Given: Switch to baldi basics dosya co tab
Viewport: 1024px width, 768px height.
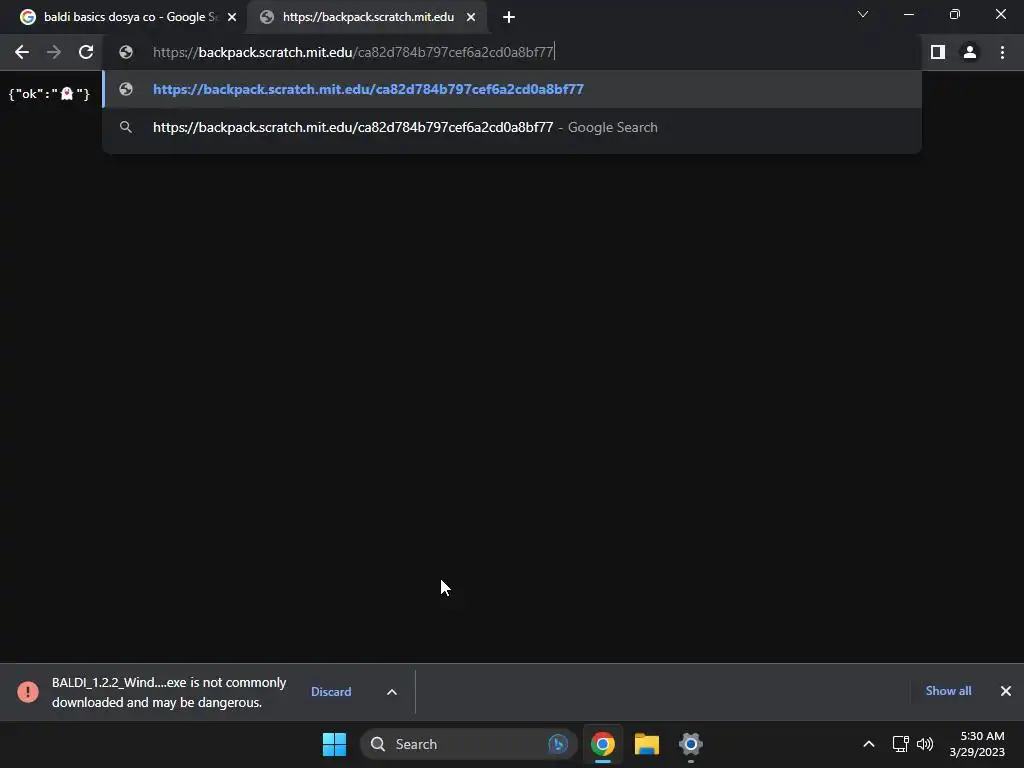Looking at the screenshot, I should coord(127,17).
